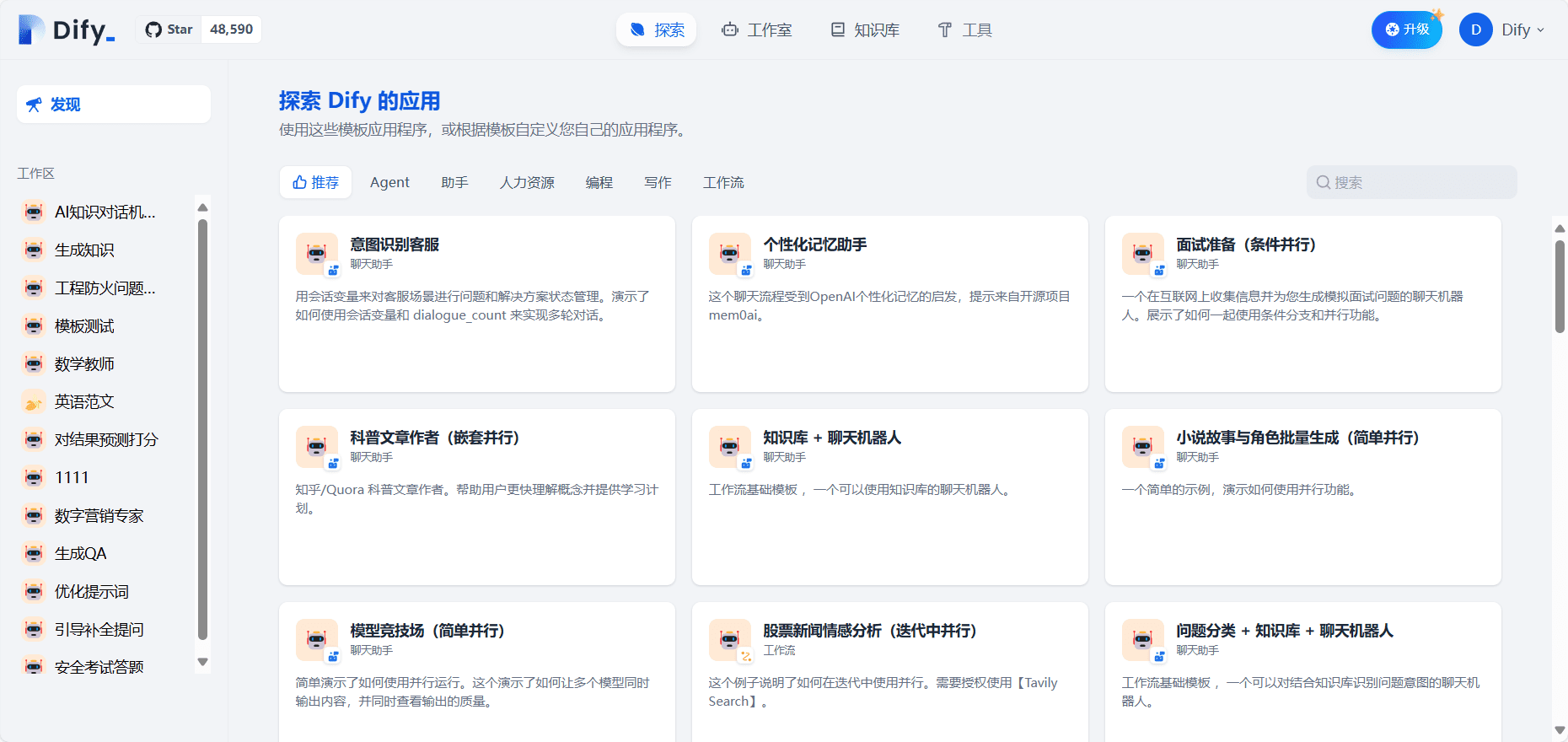Open 引导补全提问 workspace app
The width and height of the screenshot is (1568, 742).
click(x=105, y=629)
